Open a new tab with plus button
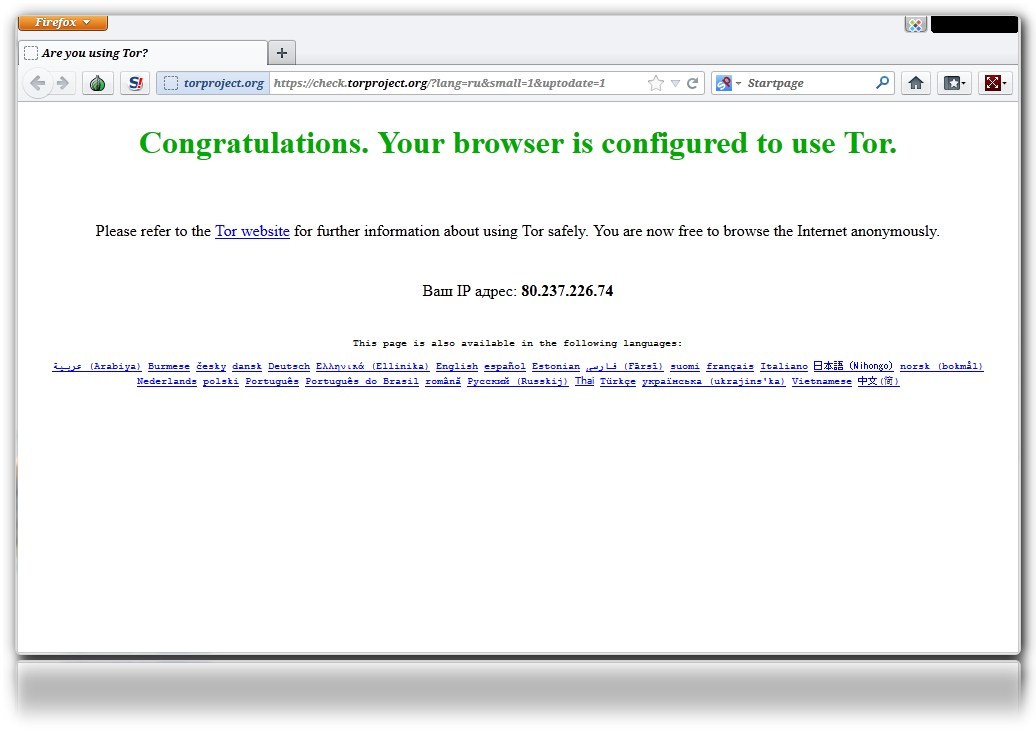This screenshot has width=1036, height=732. tap(282, 53)
